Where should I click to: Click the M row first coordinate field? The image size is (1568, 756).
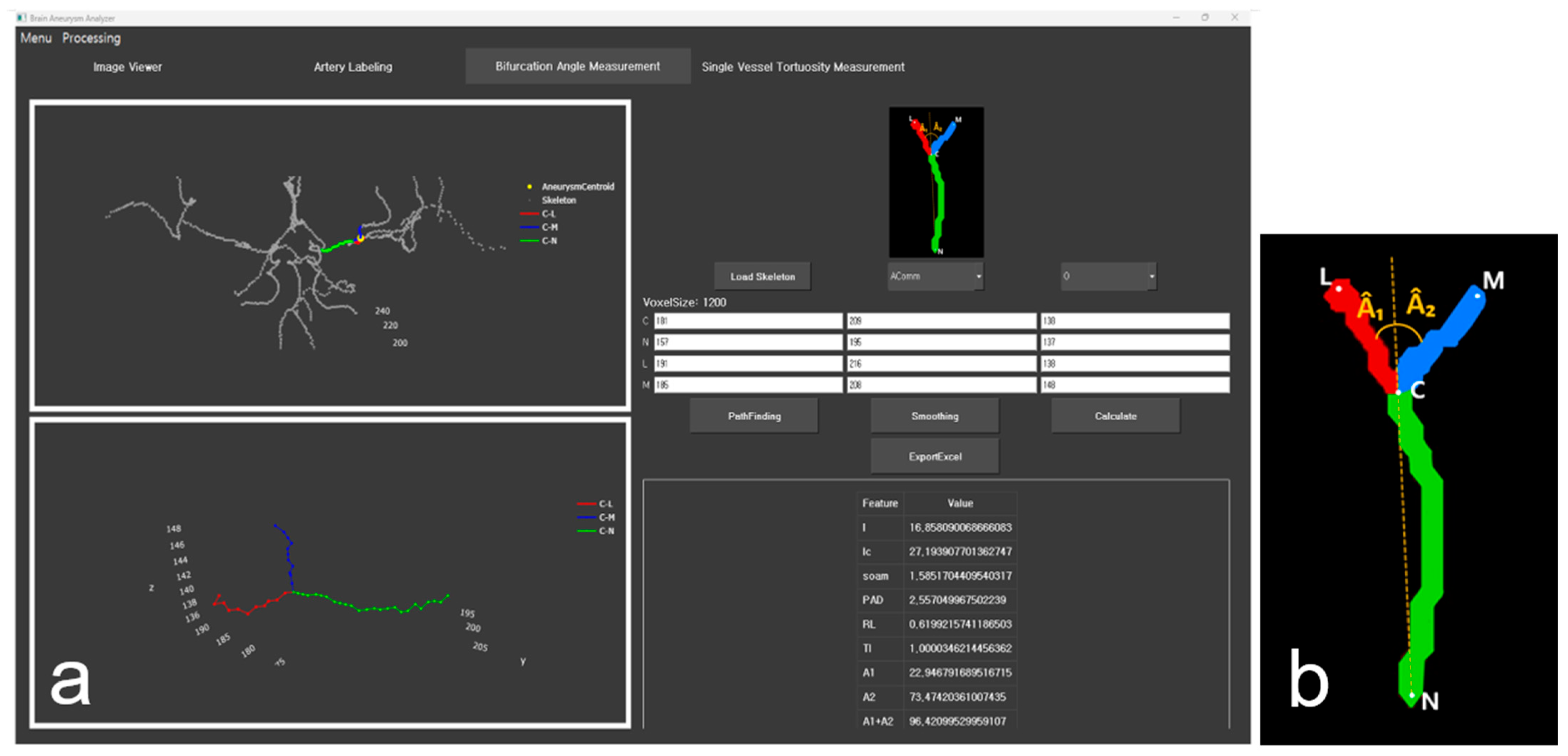(748, 385)
